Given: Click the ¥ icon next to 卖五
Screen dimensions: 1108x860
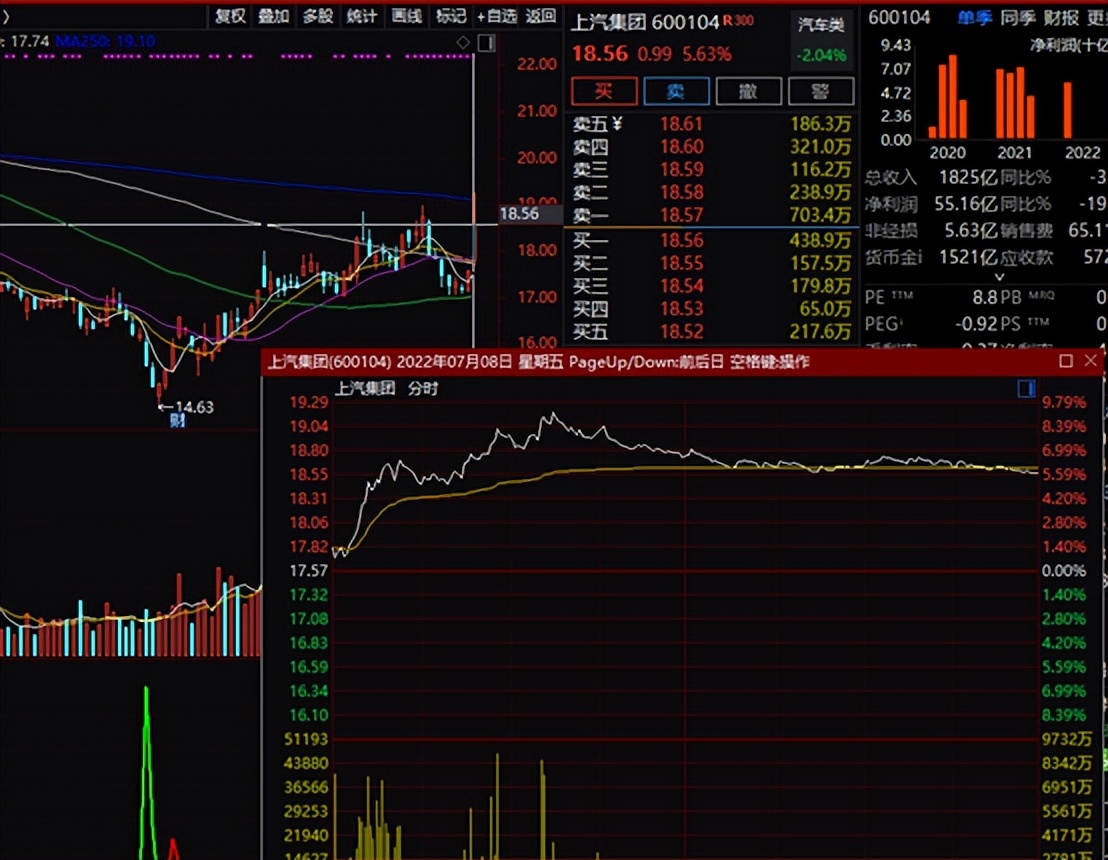Looking at the screenshot, I should [x=617, y=124].
